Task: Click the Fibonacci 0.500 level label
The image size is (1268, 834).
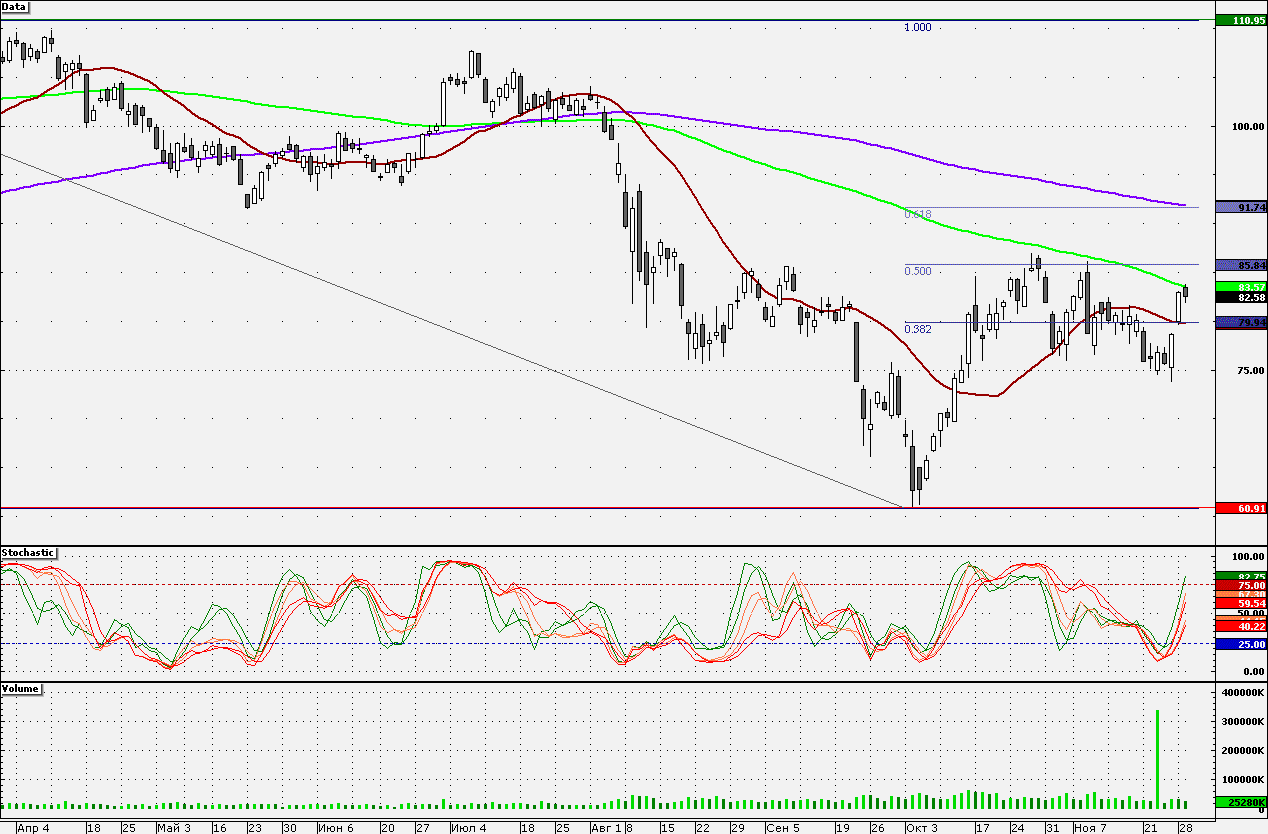Action: click(917, 271)
